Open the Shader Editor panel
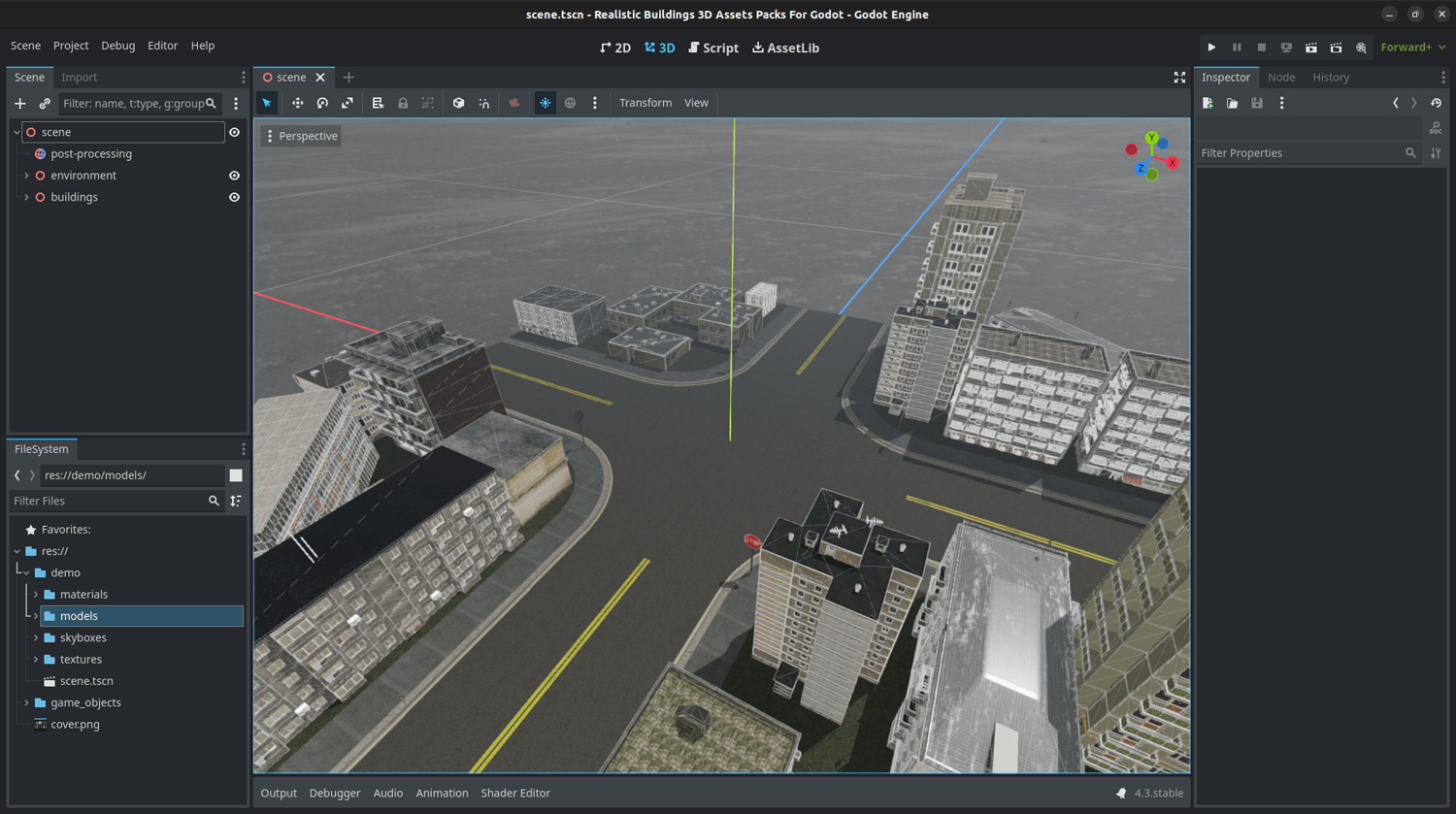This screenshot has height=814, width=1456. coord(515,793)
